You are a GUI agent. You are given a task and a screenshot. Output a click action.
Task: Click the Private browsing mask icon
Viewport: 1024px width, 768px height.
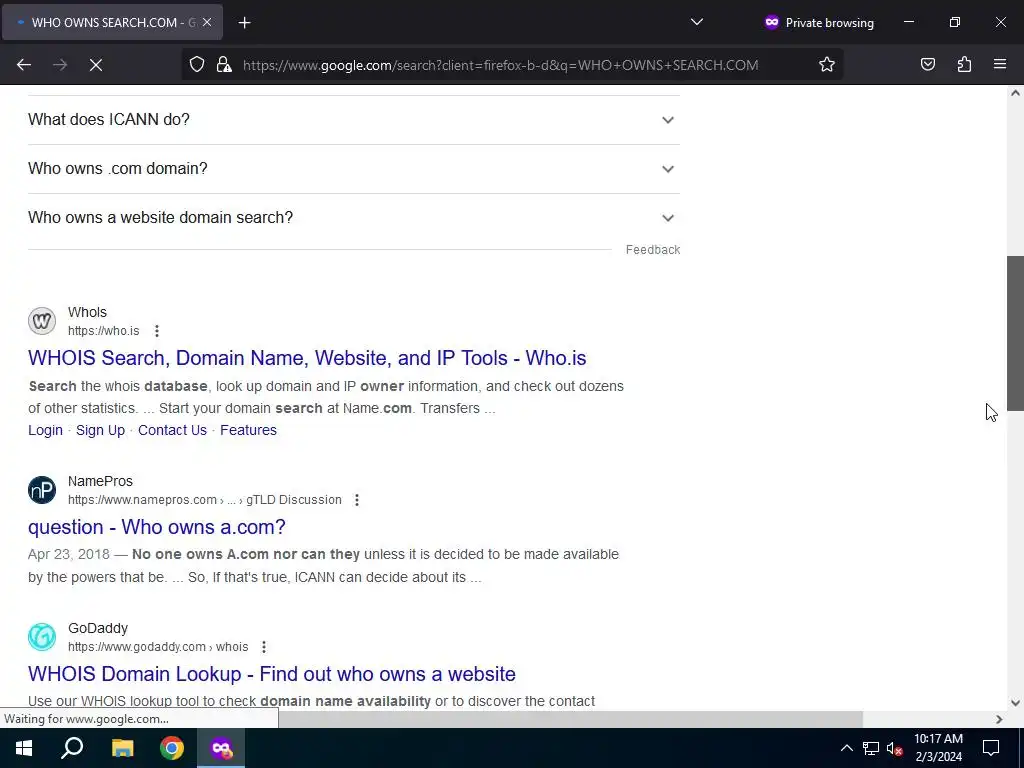772,22
